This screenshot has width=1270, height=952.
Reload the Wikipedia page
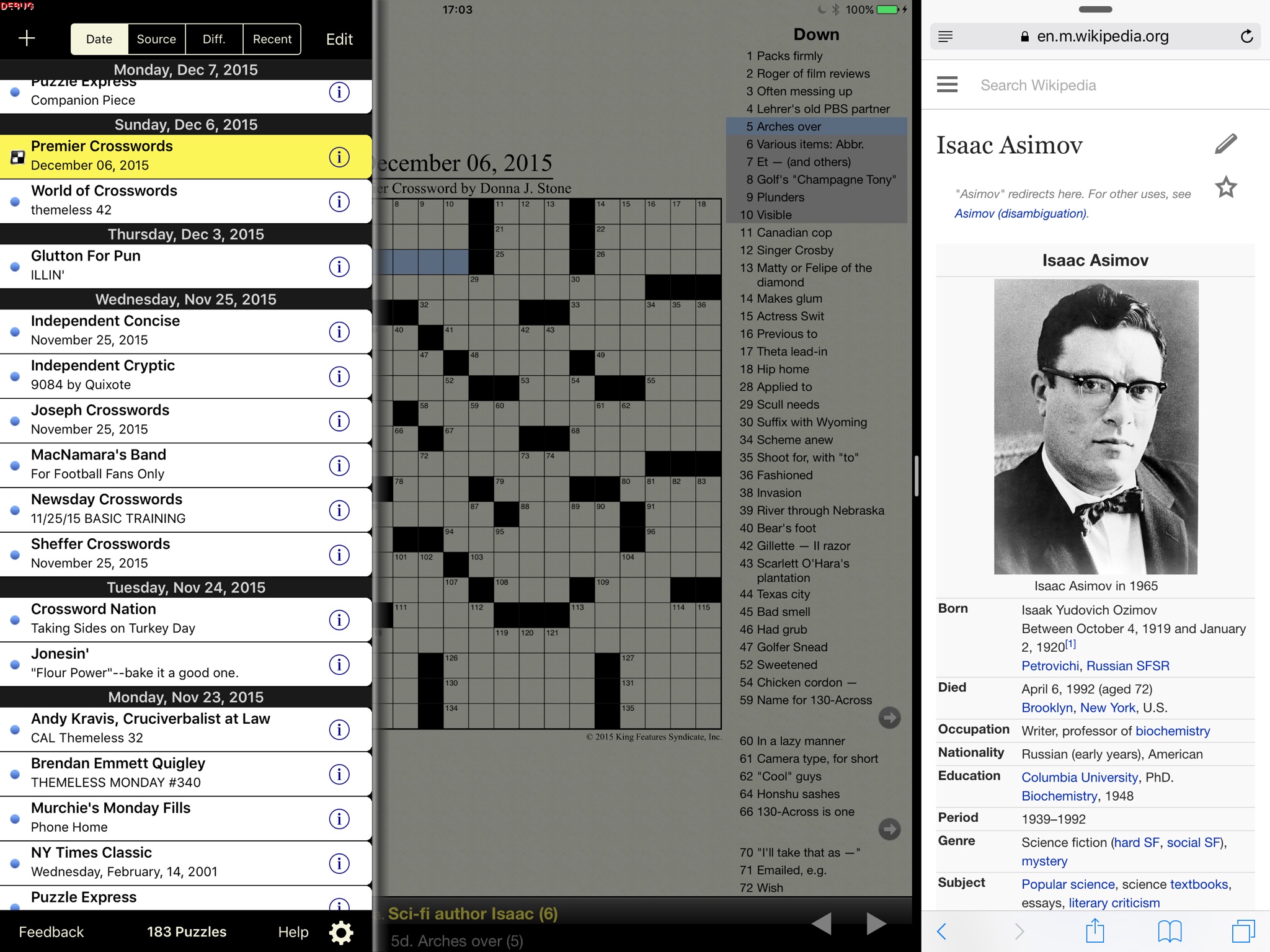coord(1246,37)
